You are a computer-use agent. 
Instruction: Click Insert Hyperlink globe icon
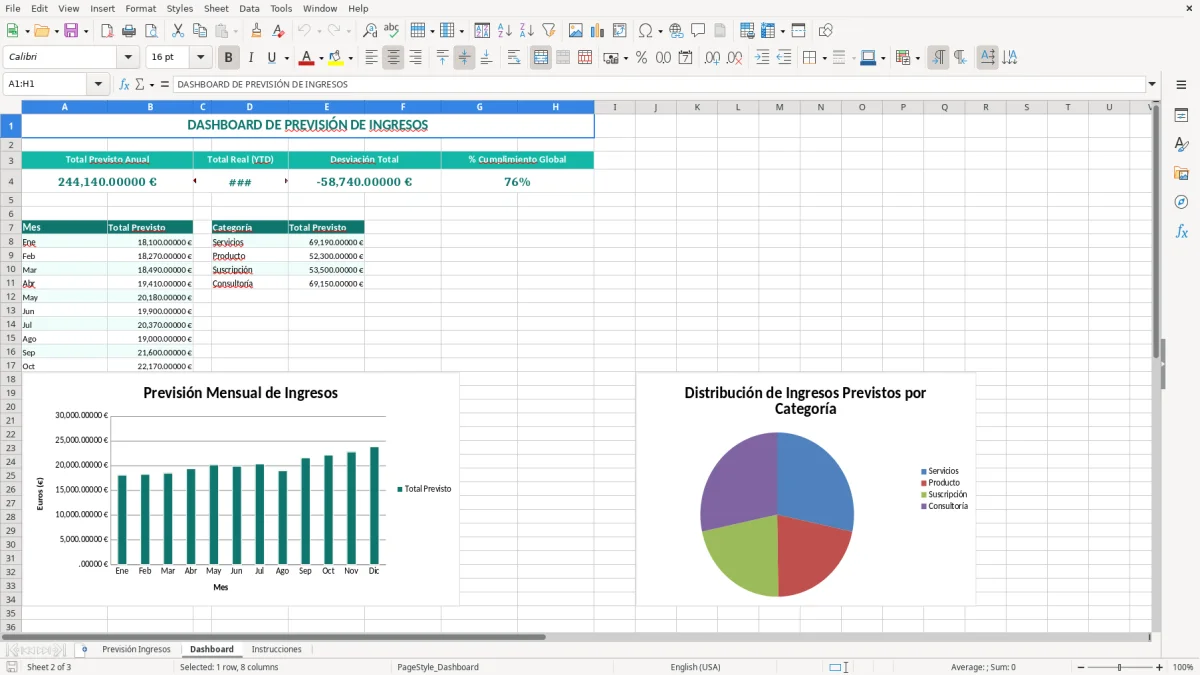(x=676, y=31)
